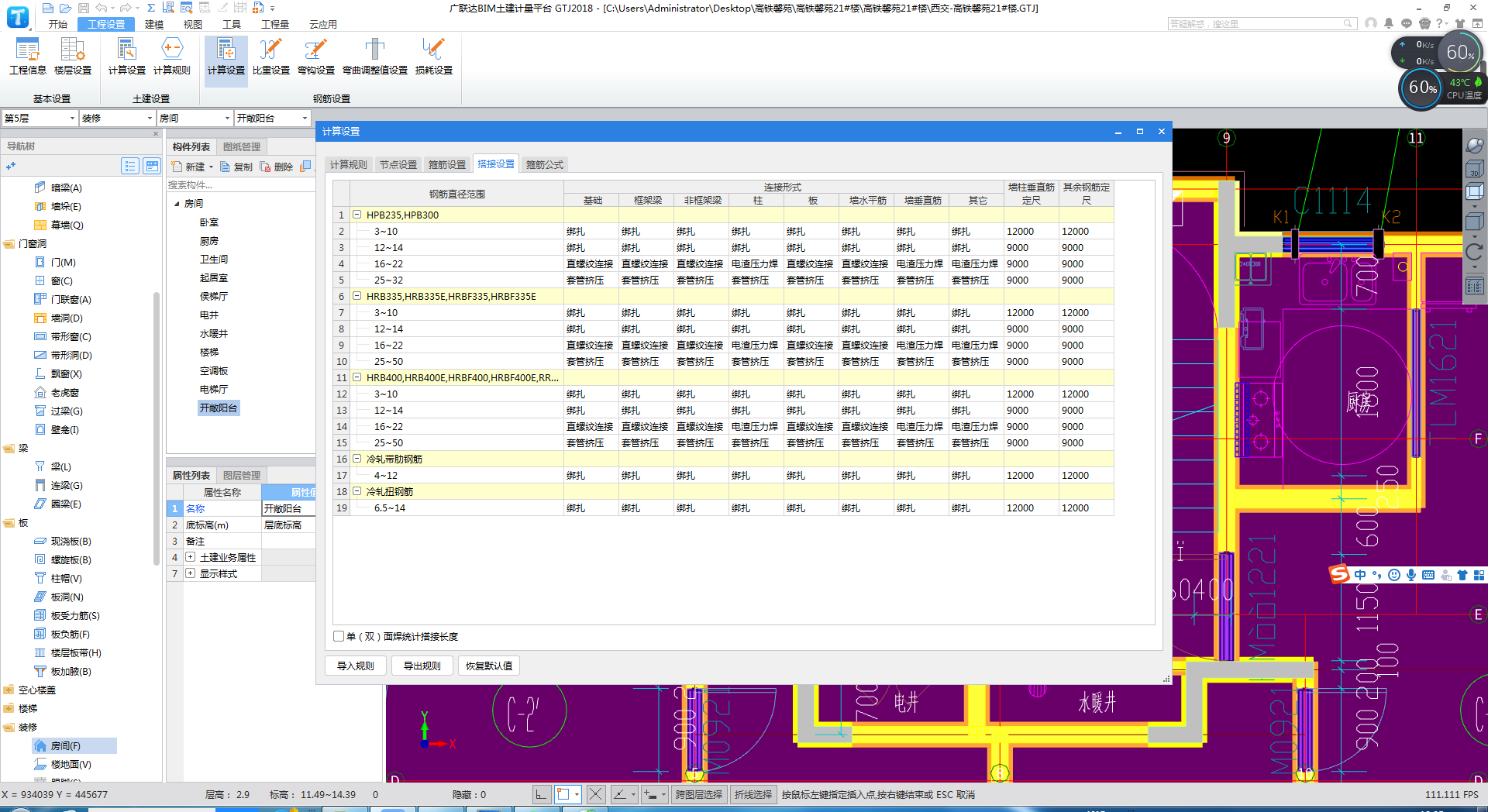Image resolution: width=1488 pixels, height=812 pixels.
Task: Click the help search box in title bar
Action: (x=1262, y=24)
